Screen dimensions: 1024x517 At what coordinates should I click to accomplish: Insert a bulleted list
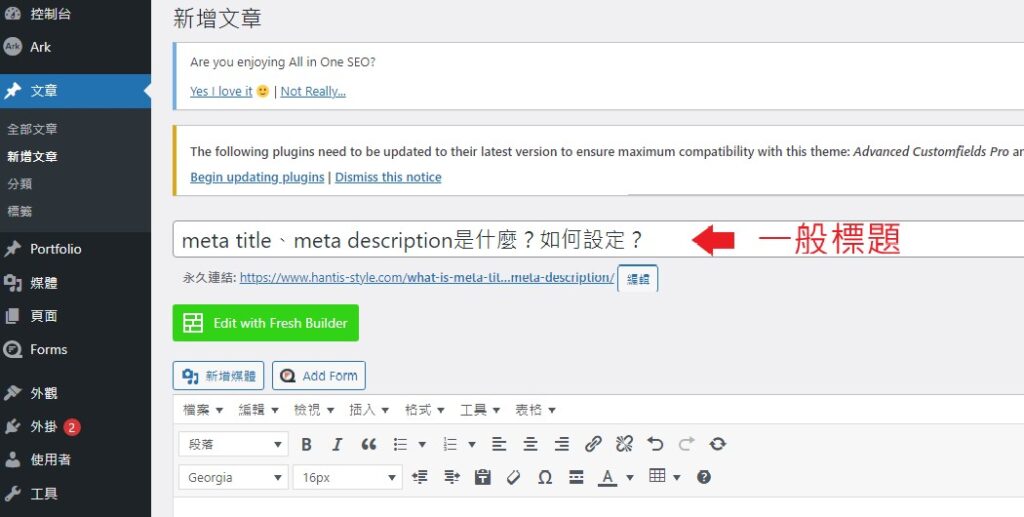400,445
